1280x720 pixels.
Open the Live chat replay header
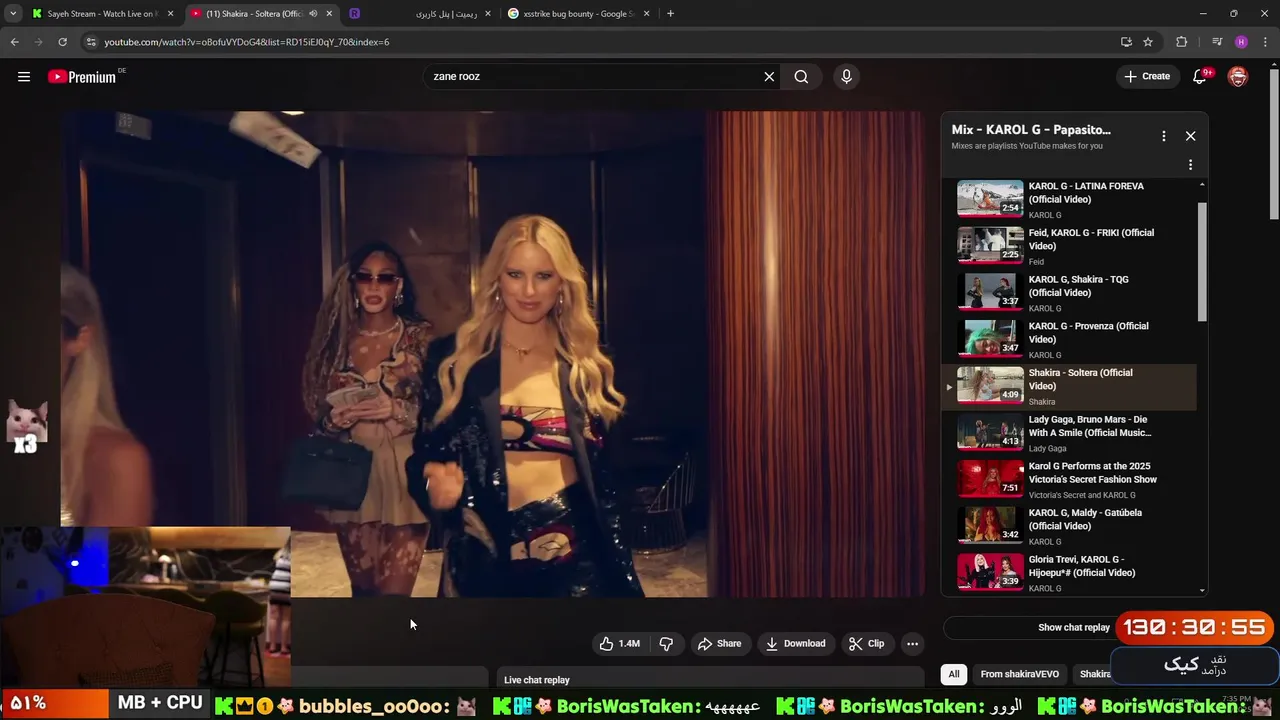point(537,680)
